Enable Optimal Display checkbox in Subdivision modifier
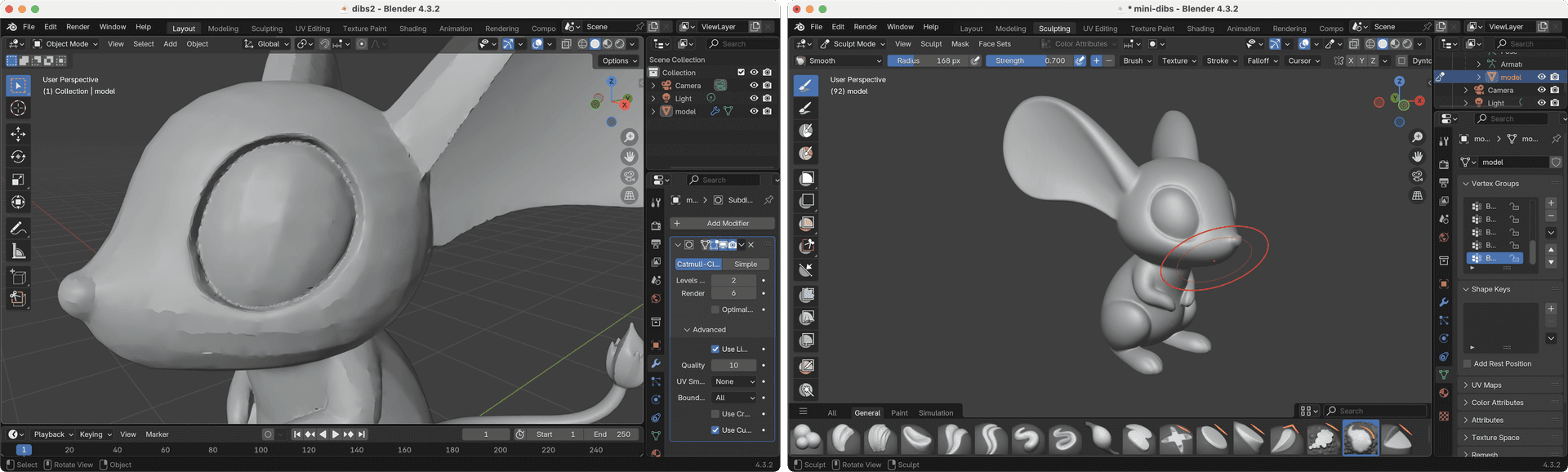Viewport: 1568px width, 472px height. pyautogui.click(x=715, y=309)
